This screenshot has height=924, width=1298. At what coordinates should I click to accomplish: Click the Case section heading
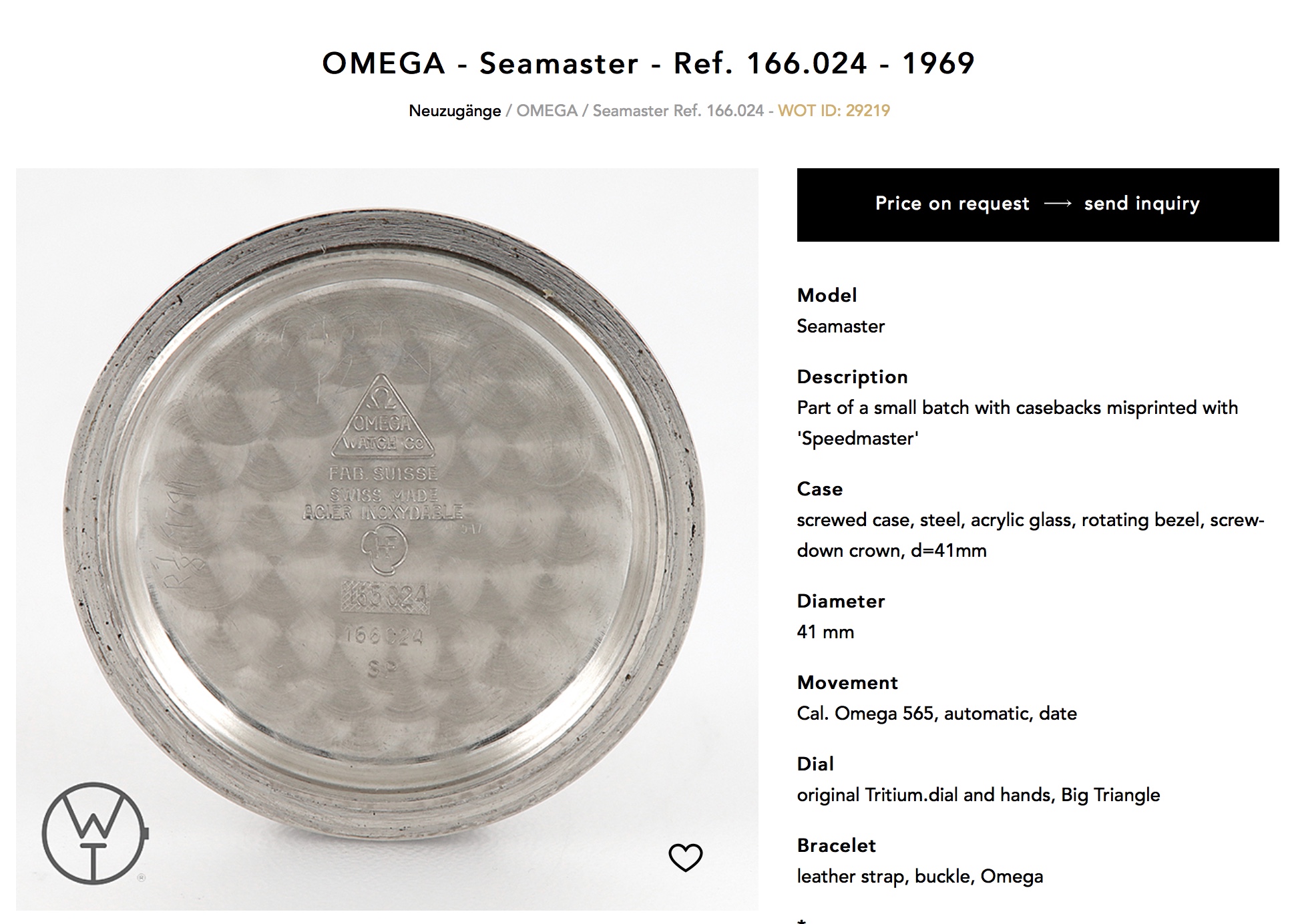tap(819, 489)
